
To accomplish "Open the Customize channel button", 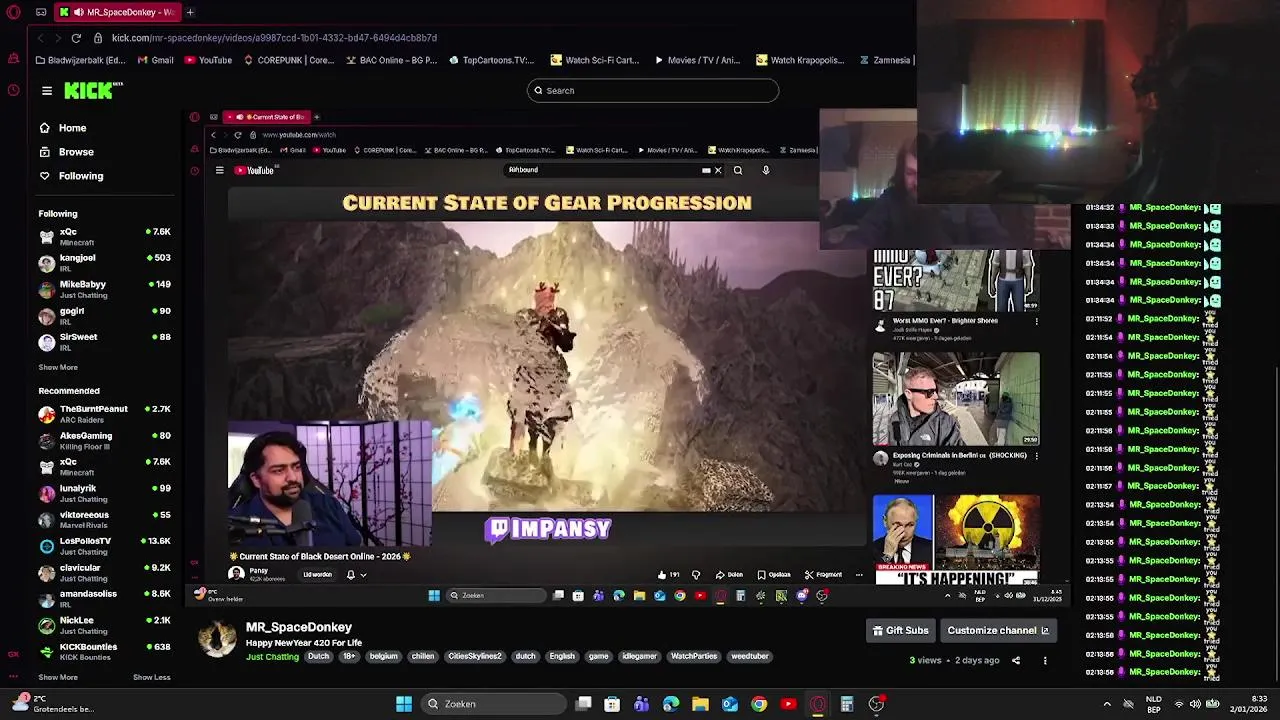I will 998,630.
